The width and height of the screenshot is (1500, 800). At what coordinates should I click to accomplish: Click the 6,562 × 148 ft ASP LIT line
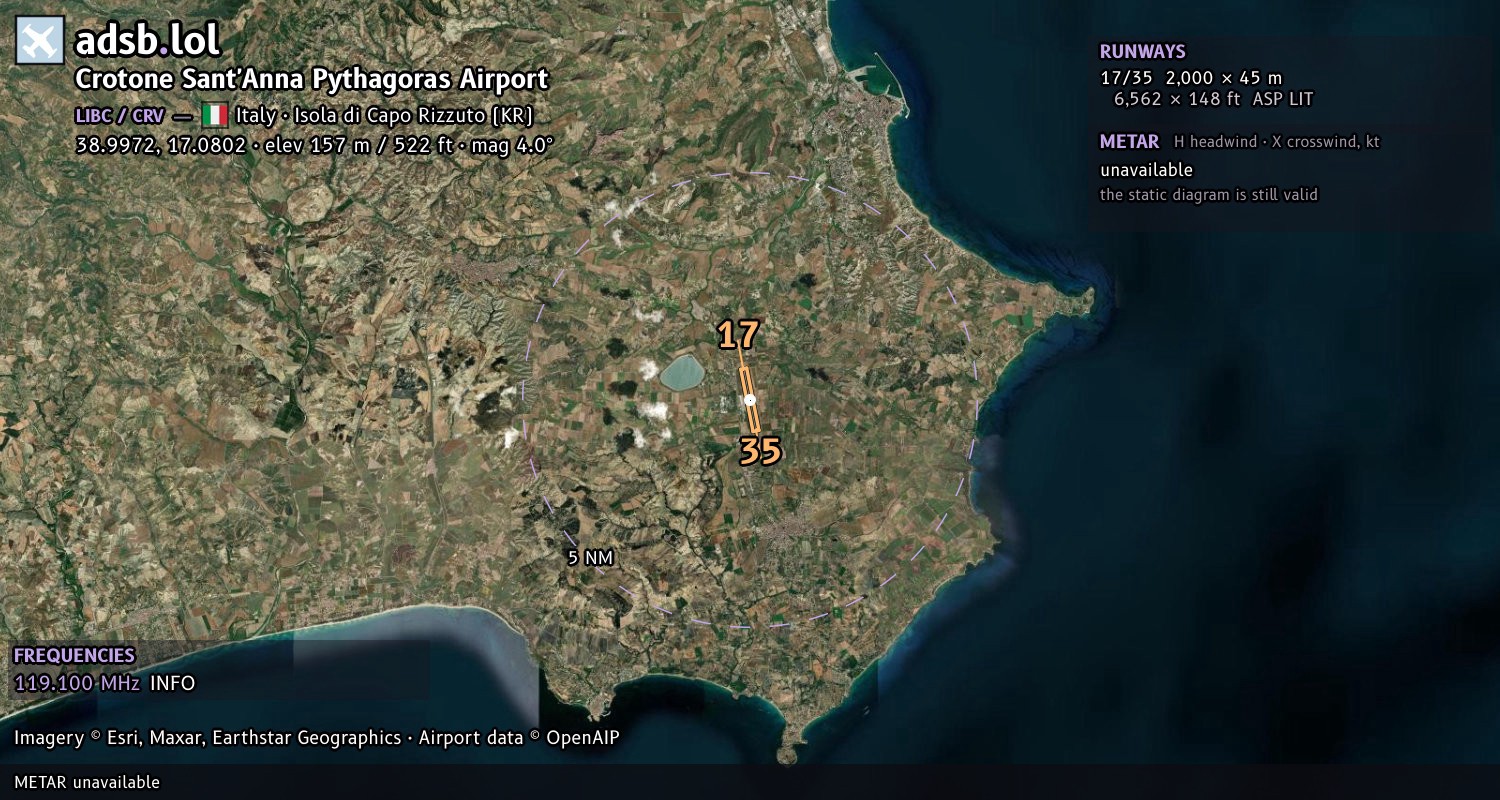click(1213, 99)
